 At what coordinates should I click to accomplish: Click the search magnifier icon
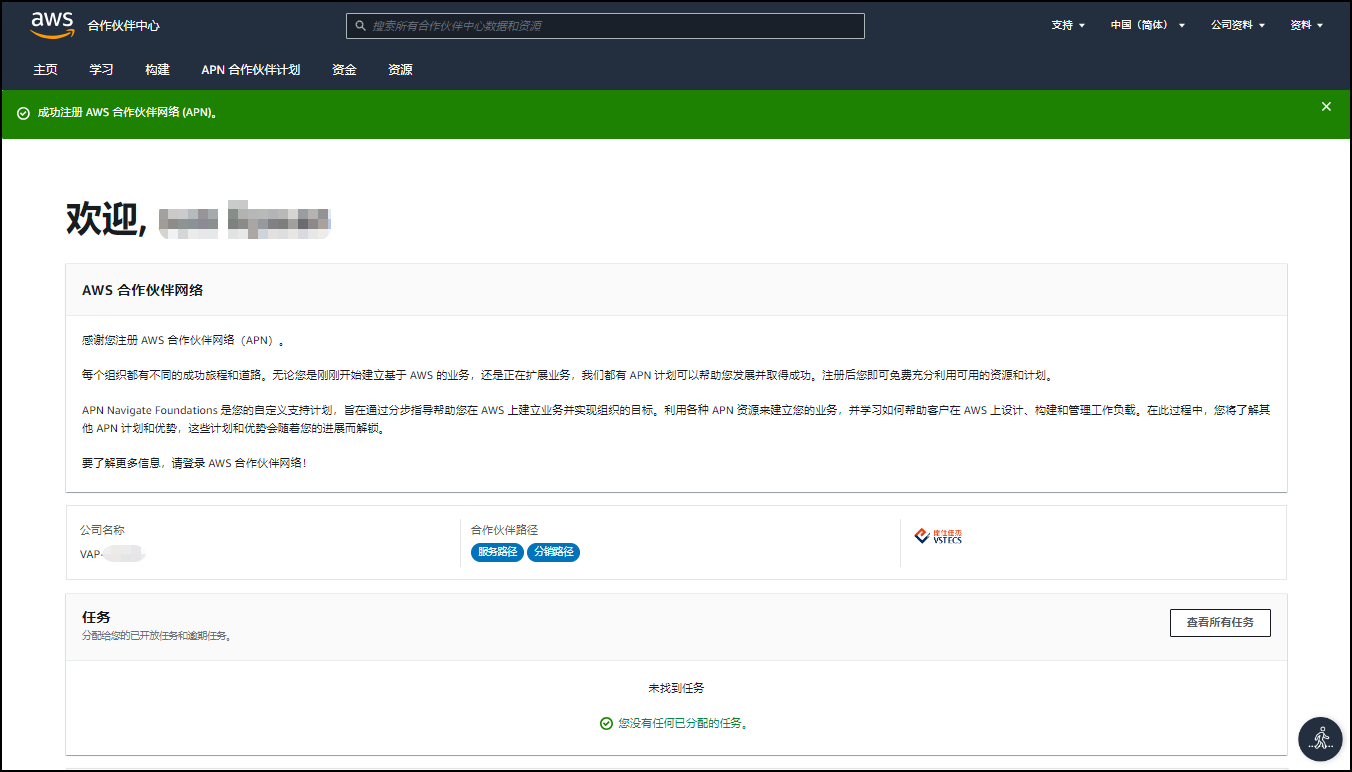361,26
